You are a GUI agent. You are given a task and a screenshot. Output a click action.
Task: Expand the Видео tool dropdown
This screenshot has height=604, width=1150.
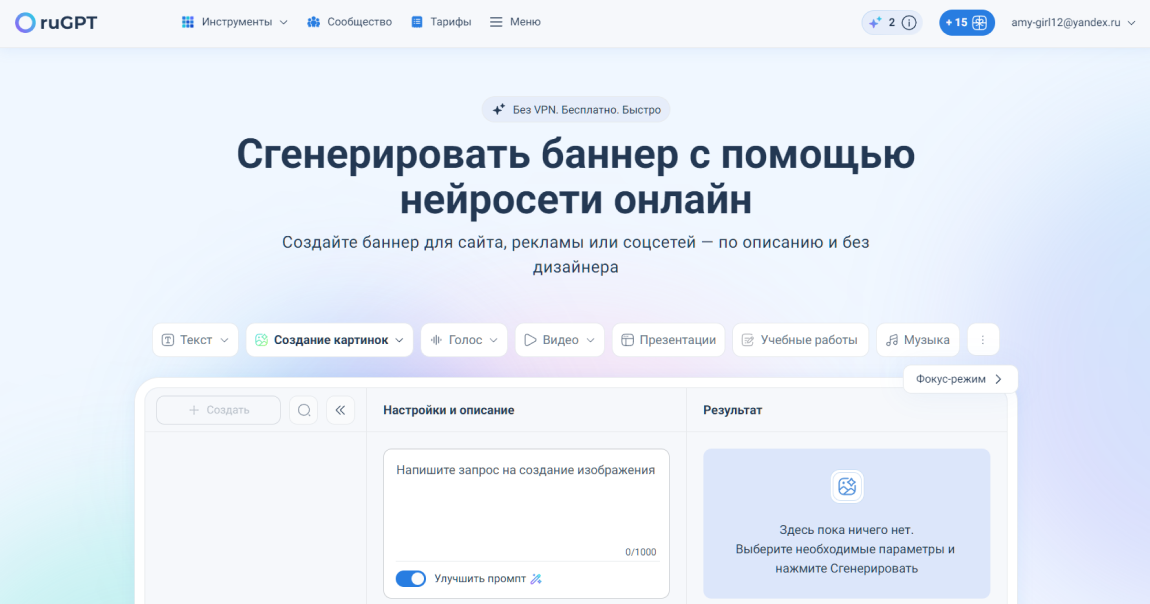pyautogui.click(x=560, y=340)
